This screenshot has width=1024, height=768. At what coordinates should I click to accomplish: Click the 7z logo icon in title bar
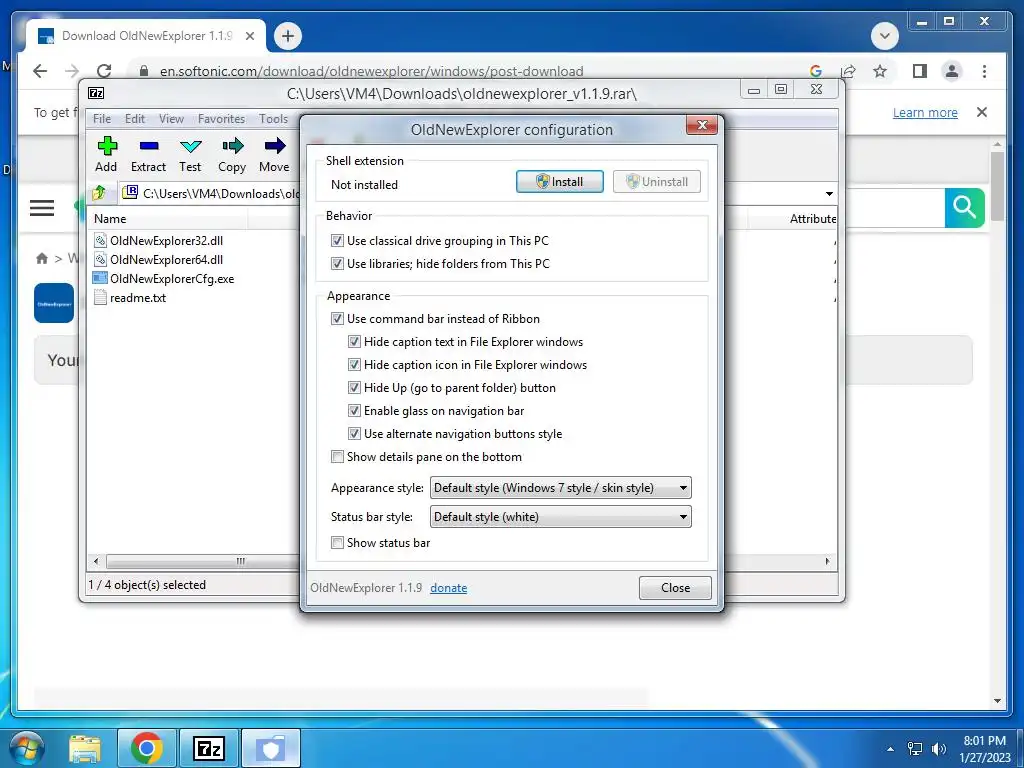[x=96, y=93]
